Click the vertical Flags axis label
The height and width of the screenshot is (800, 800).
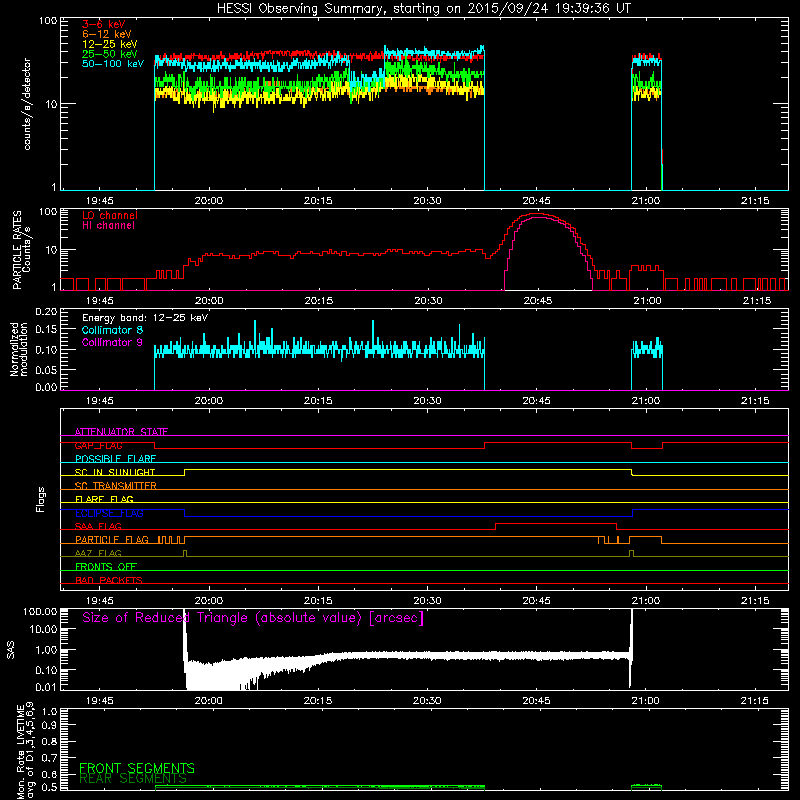[x=41, y=499]
